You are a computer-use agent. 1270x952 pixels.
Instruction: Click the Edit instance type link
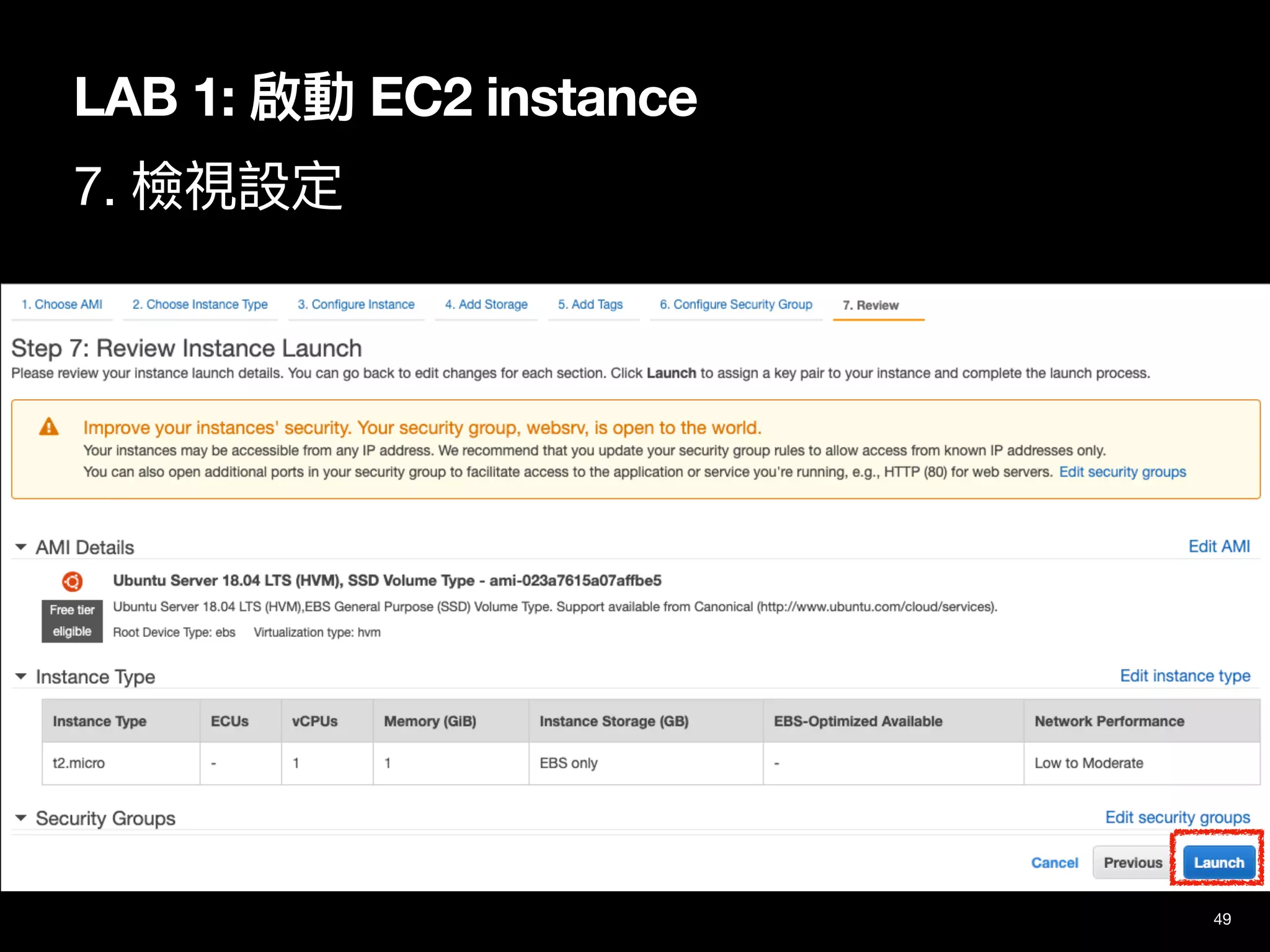pyautogui.click(x=1185, y=676)
